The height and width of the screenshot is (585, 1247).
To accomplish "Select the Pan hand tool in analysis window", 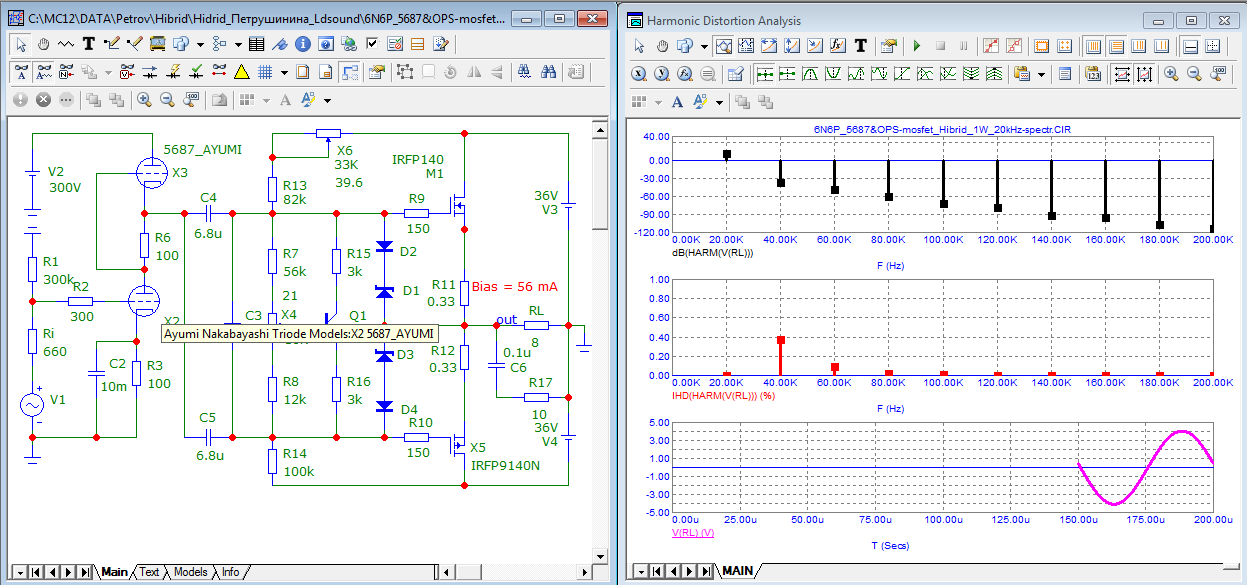I will [663, 46].
